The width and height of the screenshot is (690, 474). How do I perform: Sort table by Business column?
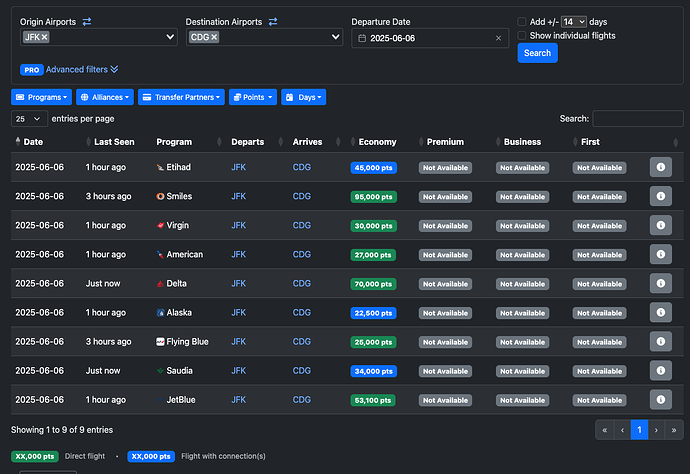522,142
